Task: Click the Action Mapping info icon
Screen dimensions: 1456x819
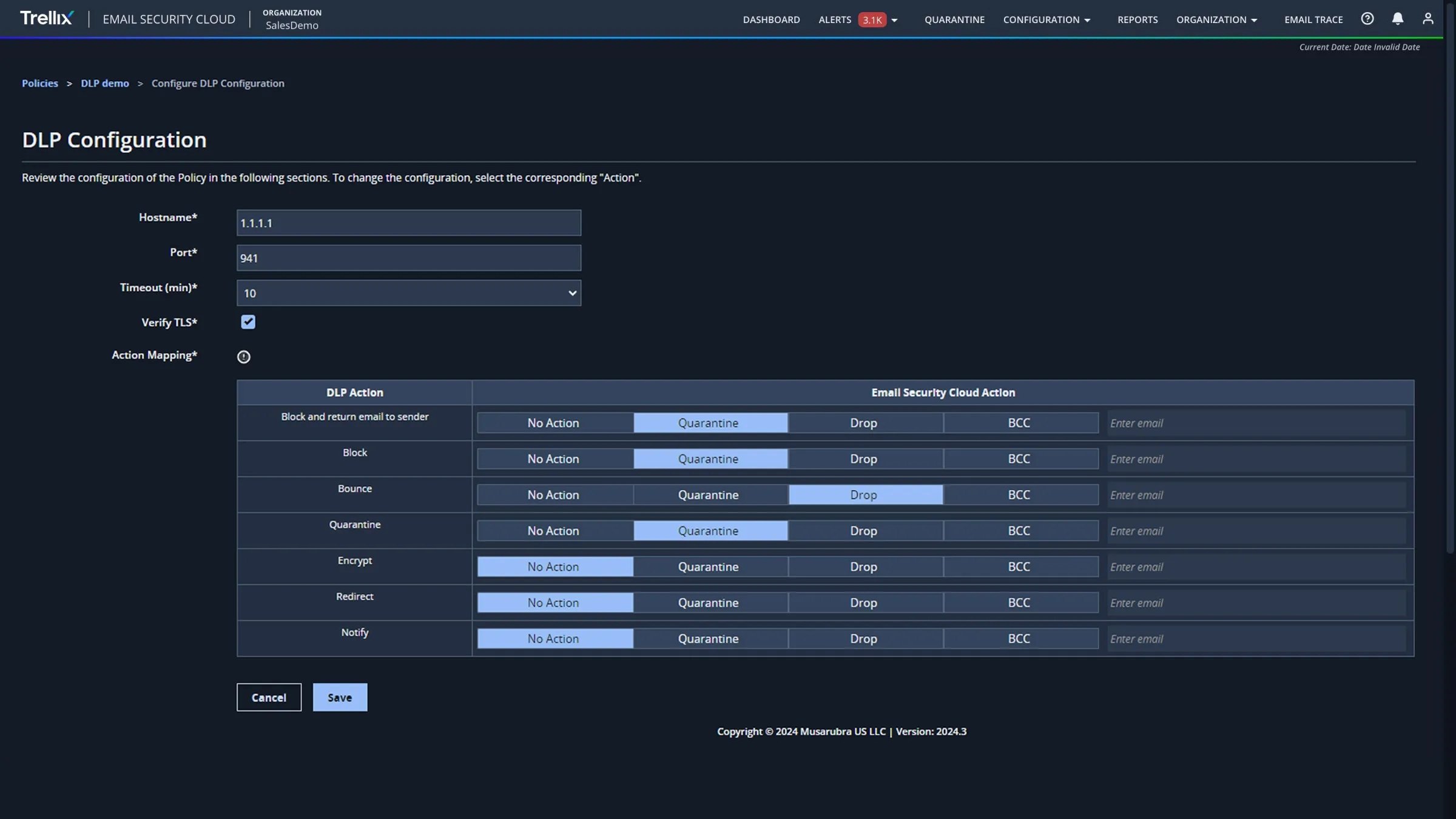Action: [x=243, y=357]
